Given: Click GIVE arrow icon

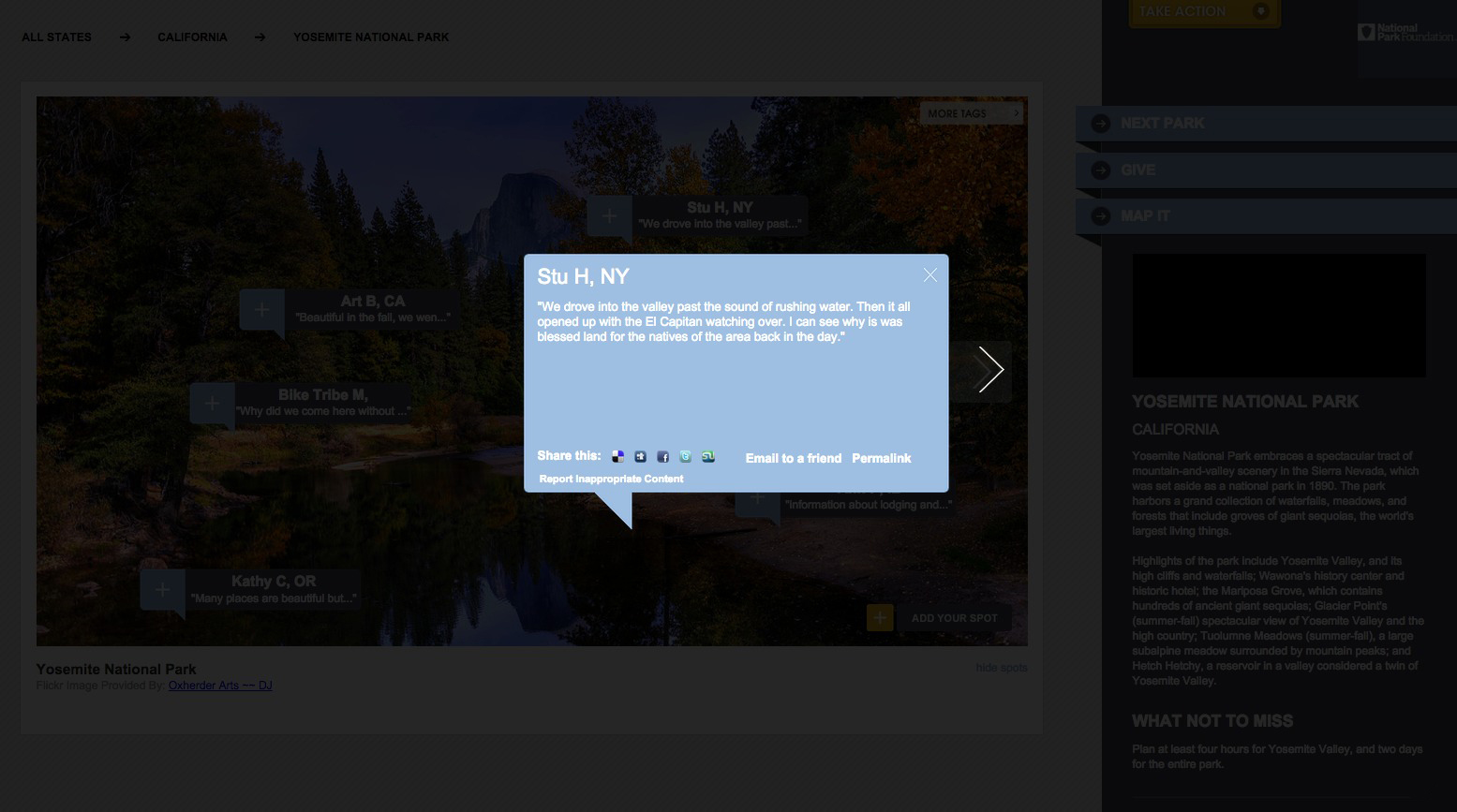Looking at the screenshot, I should pos(1101,170).
